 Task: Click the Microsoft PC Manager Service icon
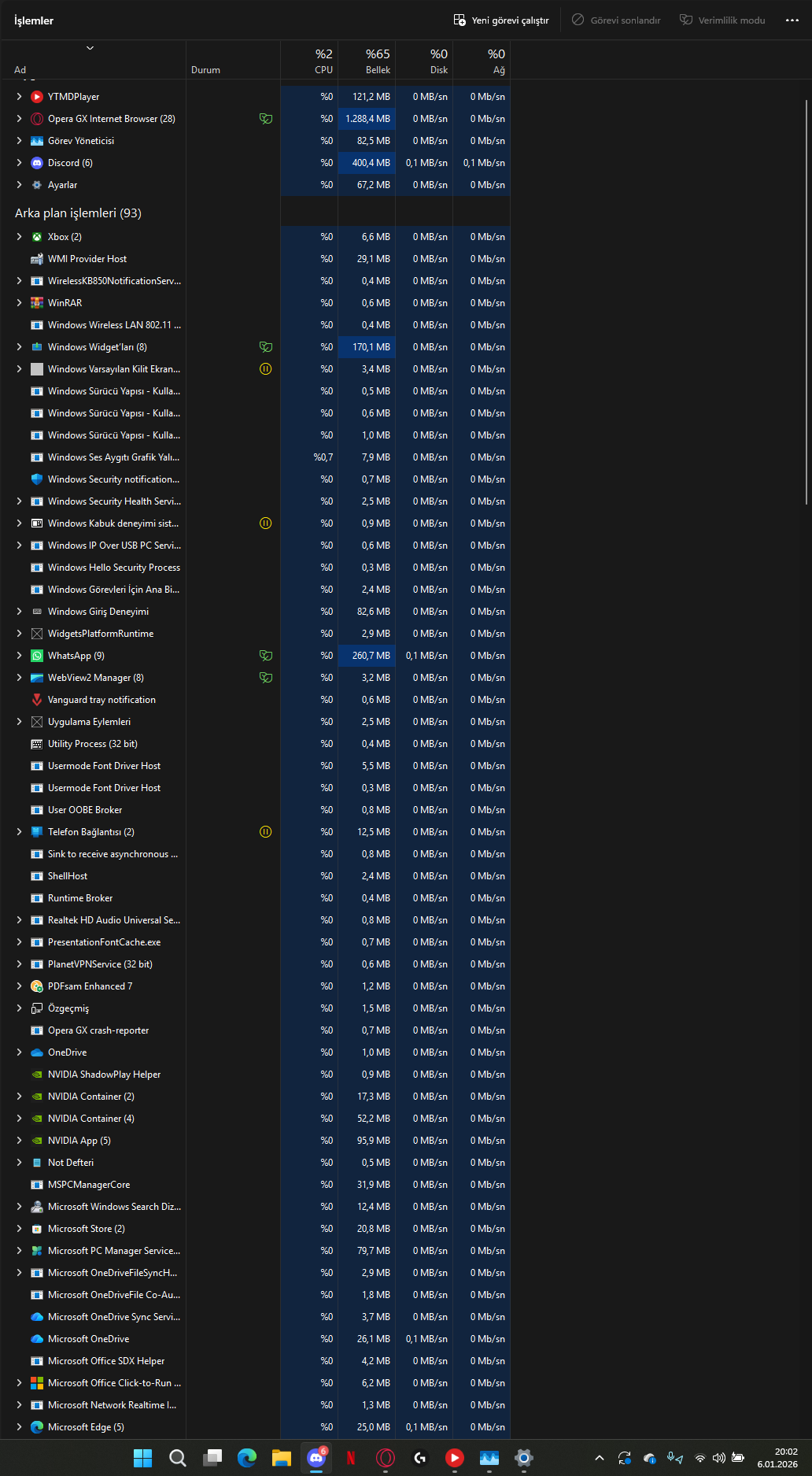(x=37, y=1251)
